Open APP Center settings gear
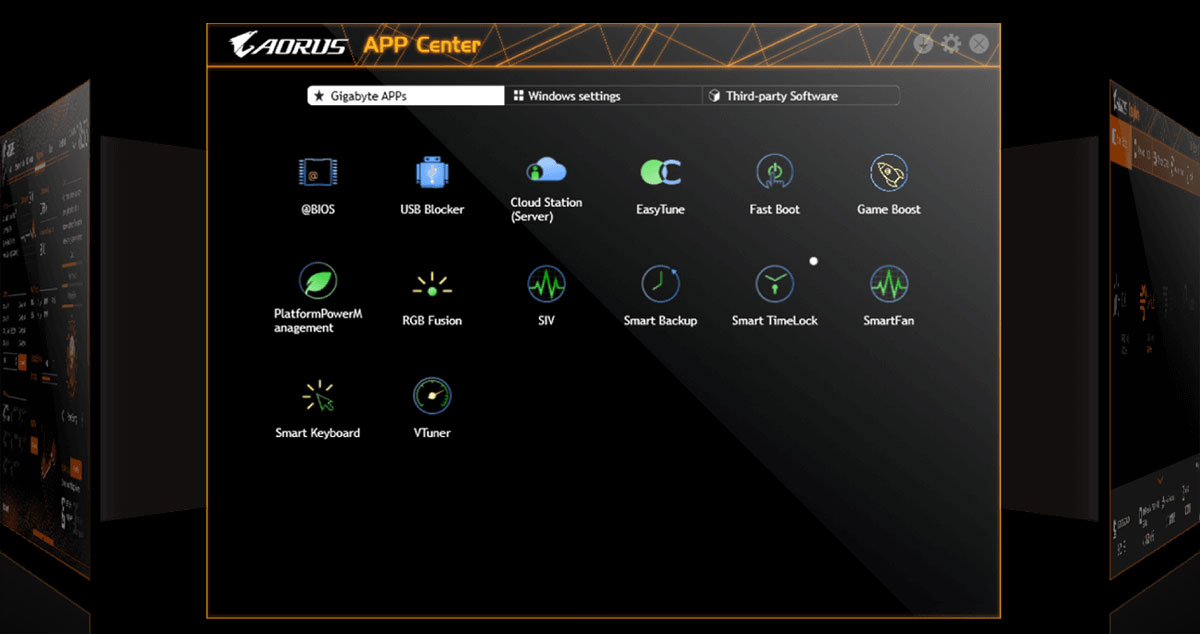This screenshot has height=634, width=1200. point(951,44)
